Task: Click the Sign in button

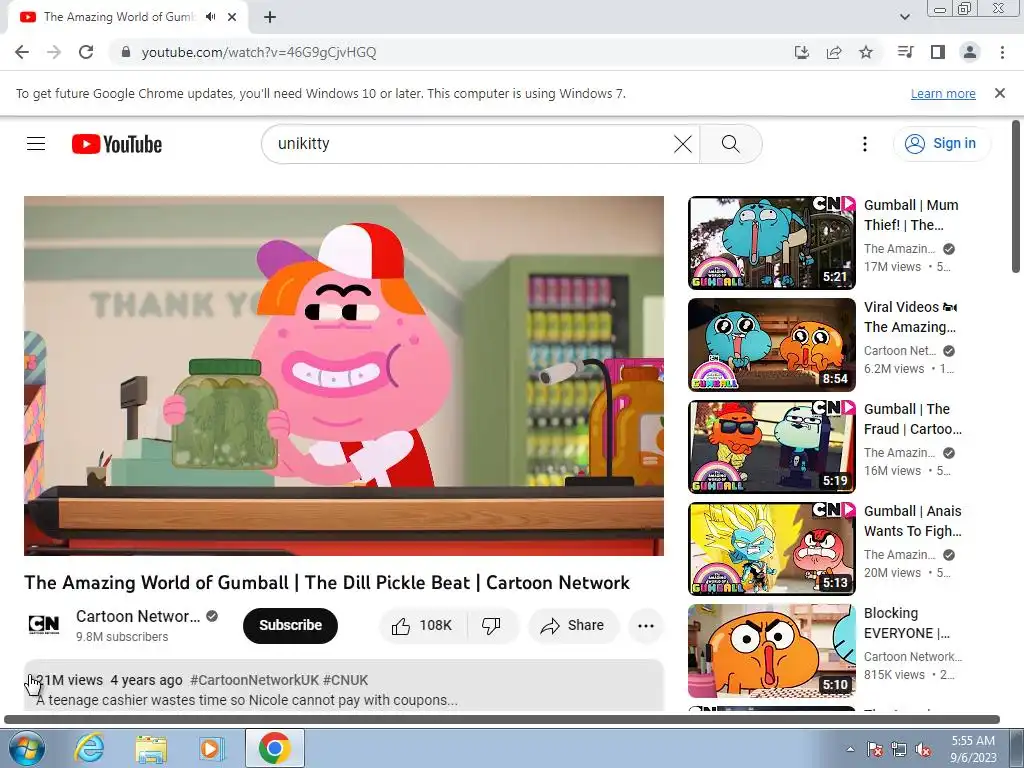Action: coord(941,144)
